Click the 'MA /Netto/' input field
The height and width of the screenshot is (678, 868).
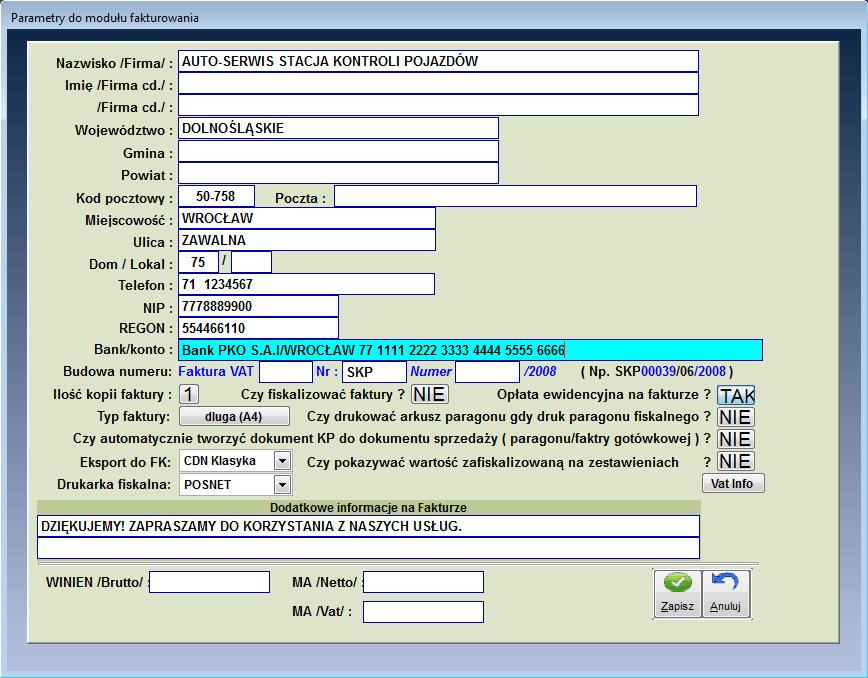click(423, 582)
